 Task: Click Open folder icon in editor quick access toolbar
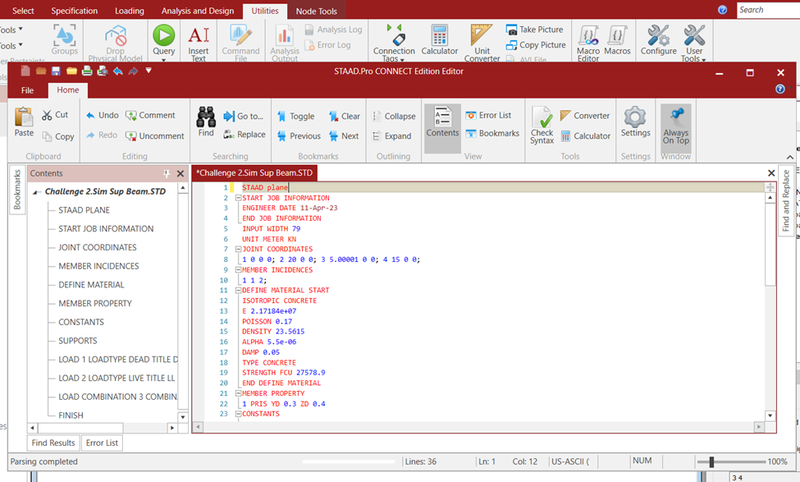coord(71,71)
